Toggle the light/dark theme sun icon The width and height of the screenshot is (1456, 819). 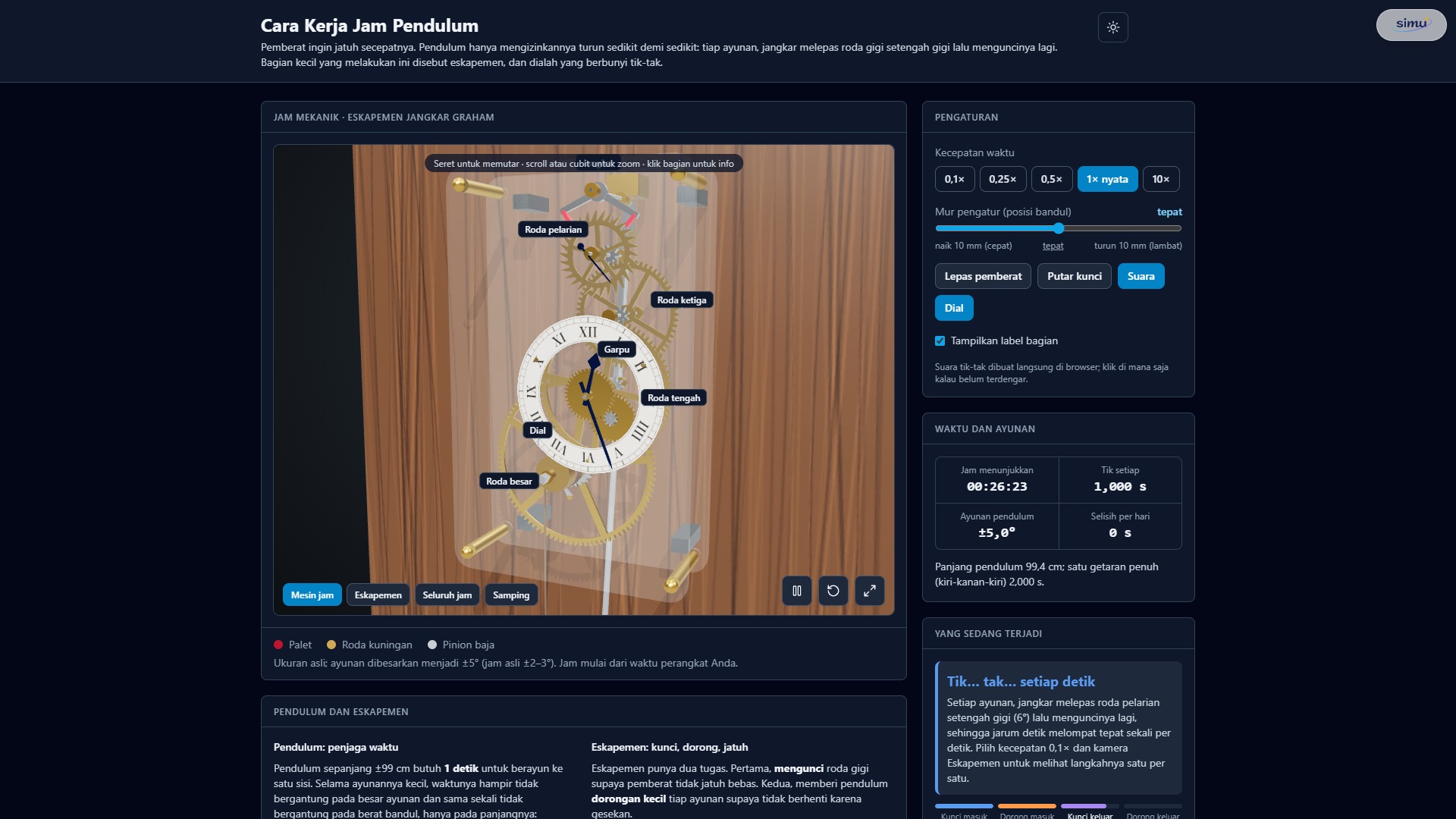click(1112, 27)
